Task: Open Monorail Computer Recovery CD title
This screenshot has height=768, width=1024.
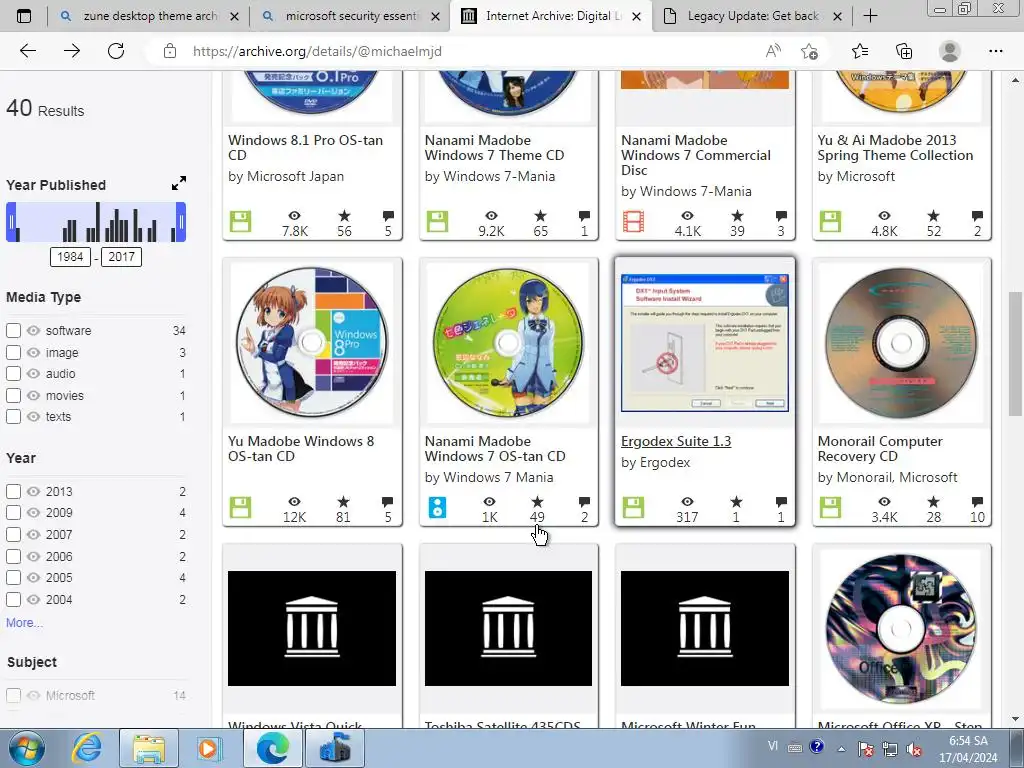Action: pyautogui.click(x=880, y=449)
